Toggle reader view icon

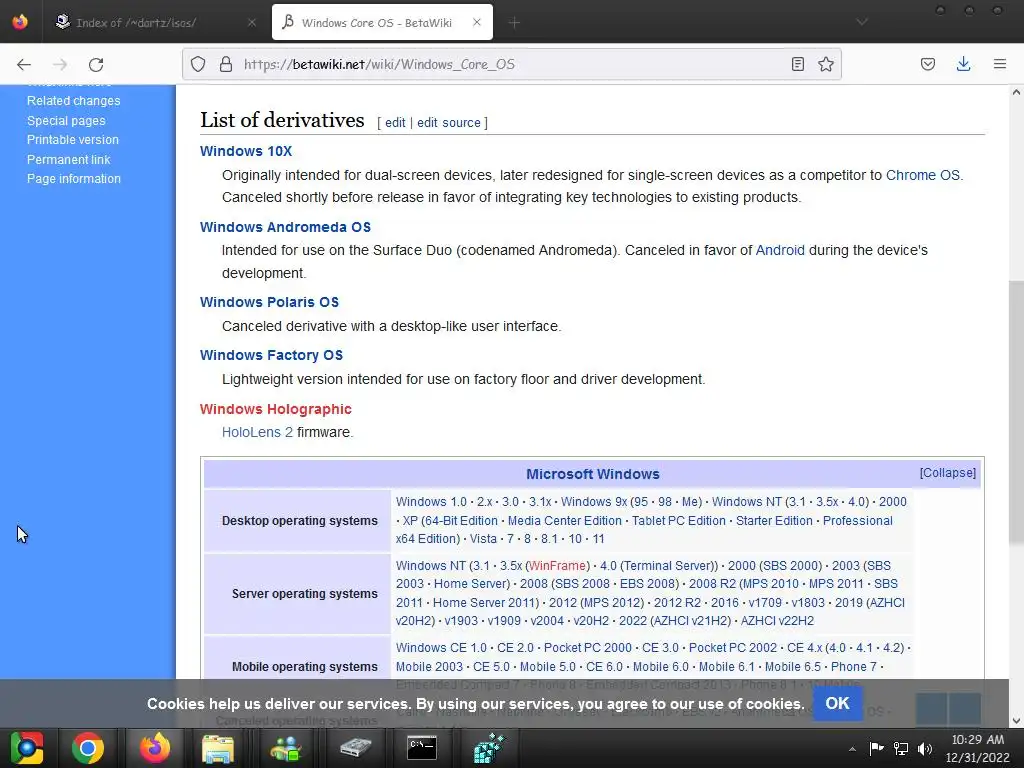tap(797, 64)
